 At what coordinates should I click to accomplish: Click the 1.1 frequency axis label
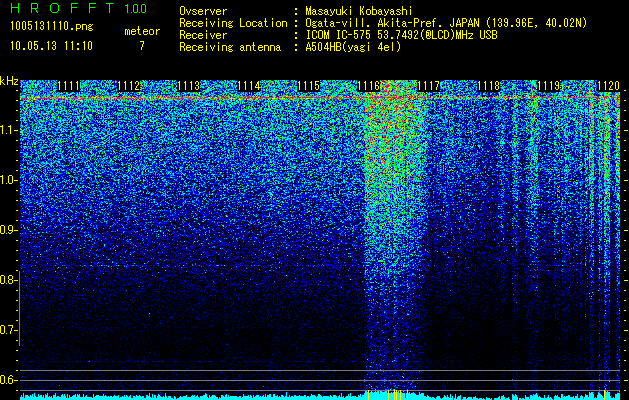point(7,130)
